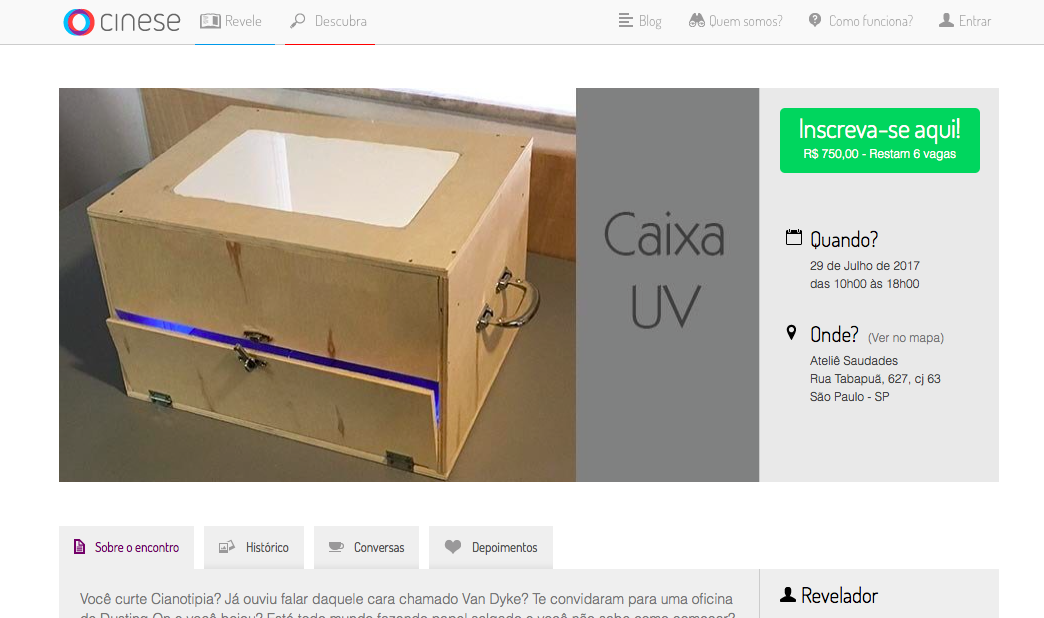Screen dimensions: 1044x618
Task: Click the Blog lines icon
Action: [x=625, y=21]
